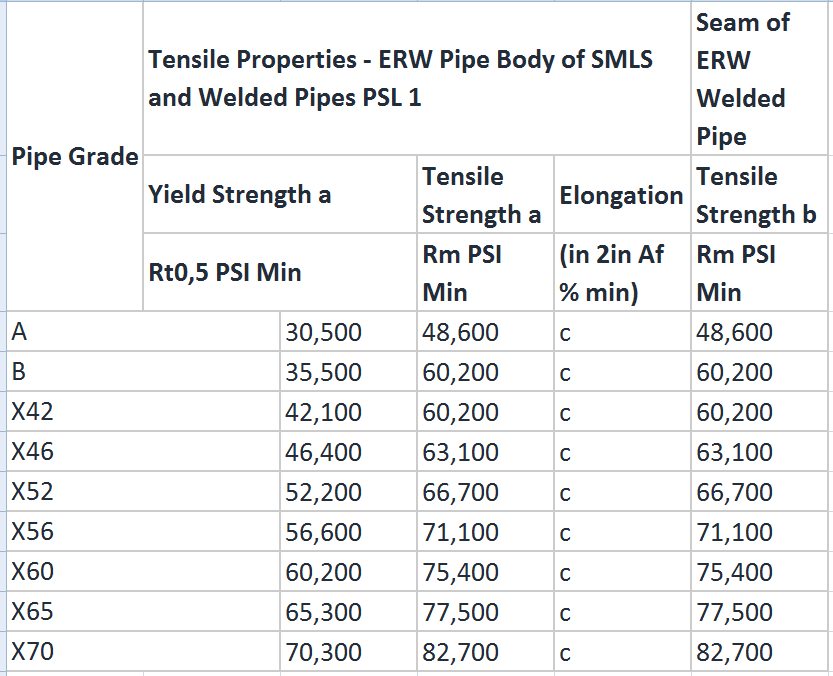Click the 65,300 yield strength cell
This screenshot has width=833, height=676.
(348, 612)
